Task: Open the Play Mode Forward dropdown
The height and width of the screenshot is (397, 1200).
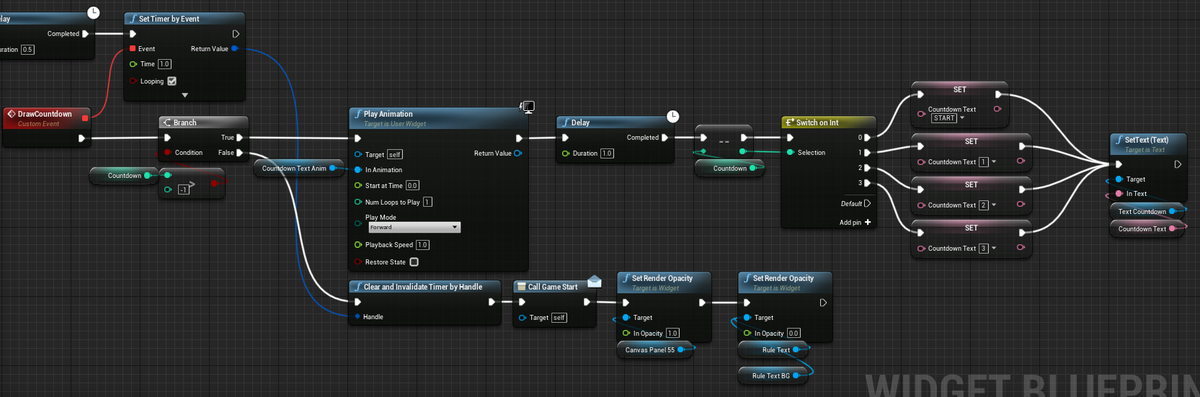Action: [413, 227]
